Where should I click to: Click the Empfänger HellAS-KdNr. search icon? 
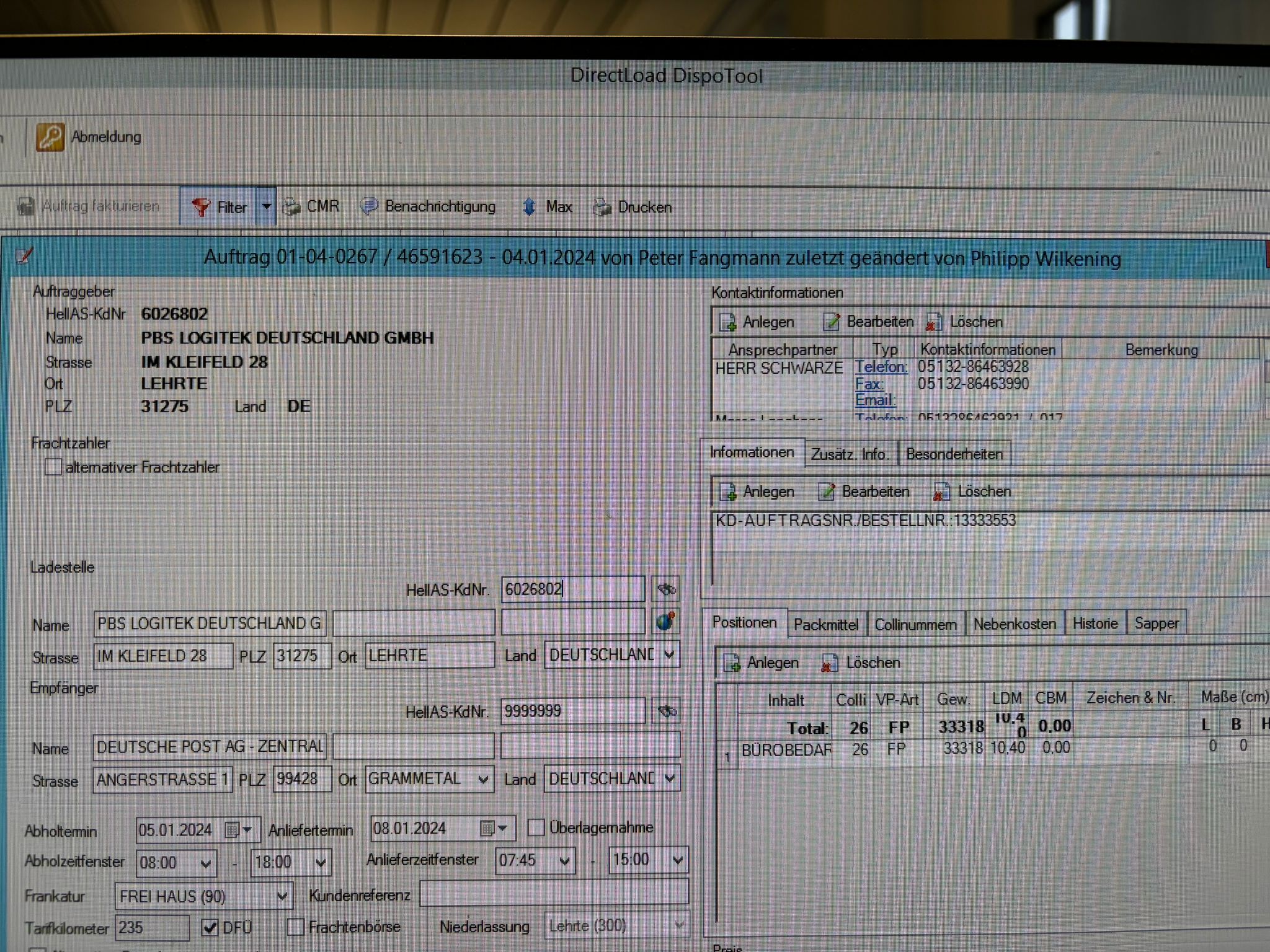pyautogui.click(x=667, y=712)
